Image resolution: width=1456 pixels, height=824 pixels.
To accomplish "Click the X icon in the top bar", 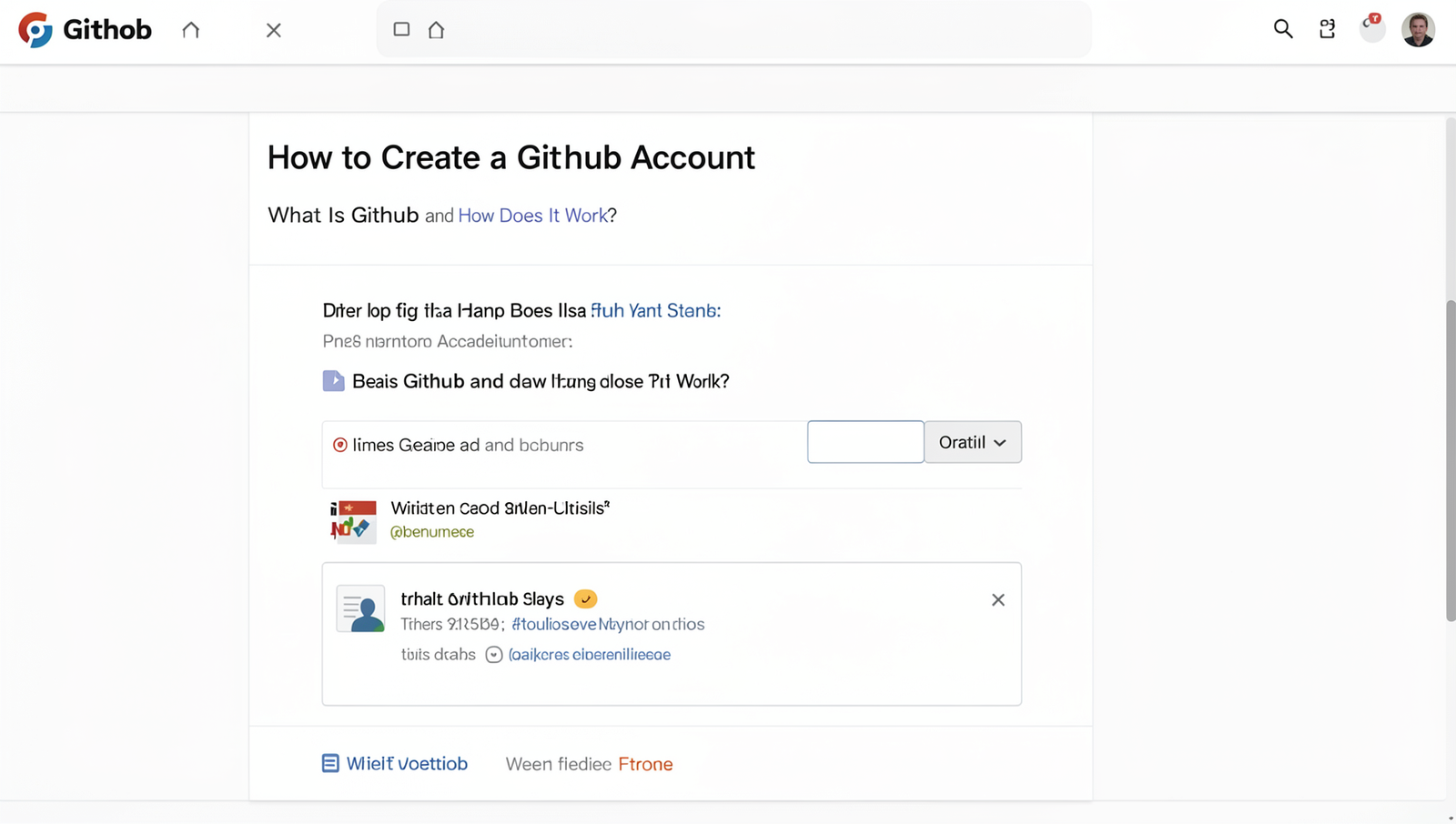I will coord(273,30).
